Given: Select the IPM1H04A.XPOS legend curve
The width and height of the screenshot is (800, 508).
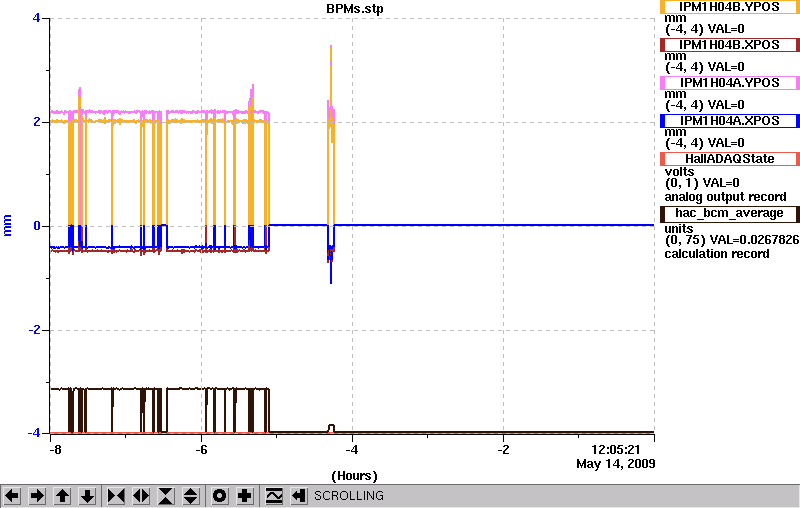Looking at the screenshot, I should click(730, 121).
